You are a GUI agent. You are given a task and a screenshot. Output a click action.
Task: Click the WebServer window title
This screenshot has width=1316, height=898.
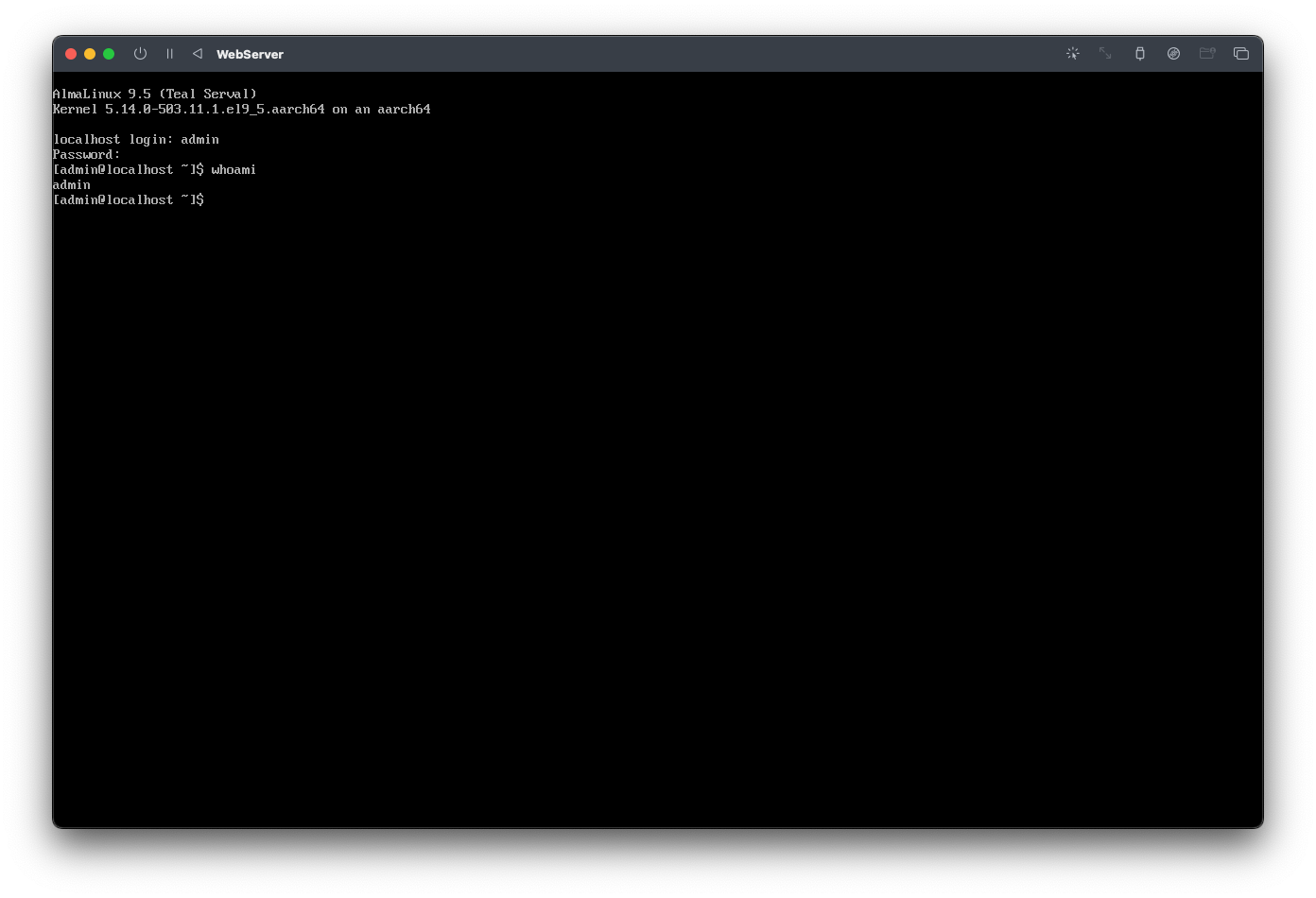click(x=250, y=55)
